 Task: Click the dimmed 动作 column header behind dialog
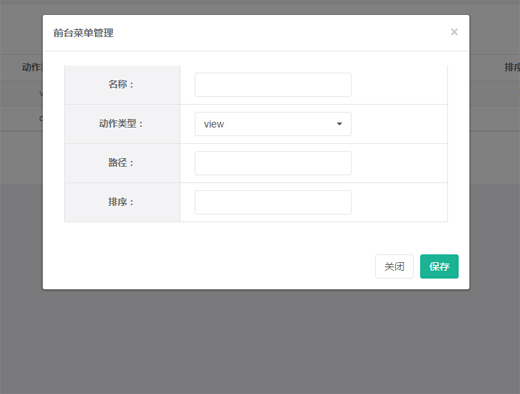tap(32, 67)
